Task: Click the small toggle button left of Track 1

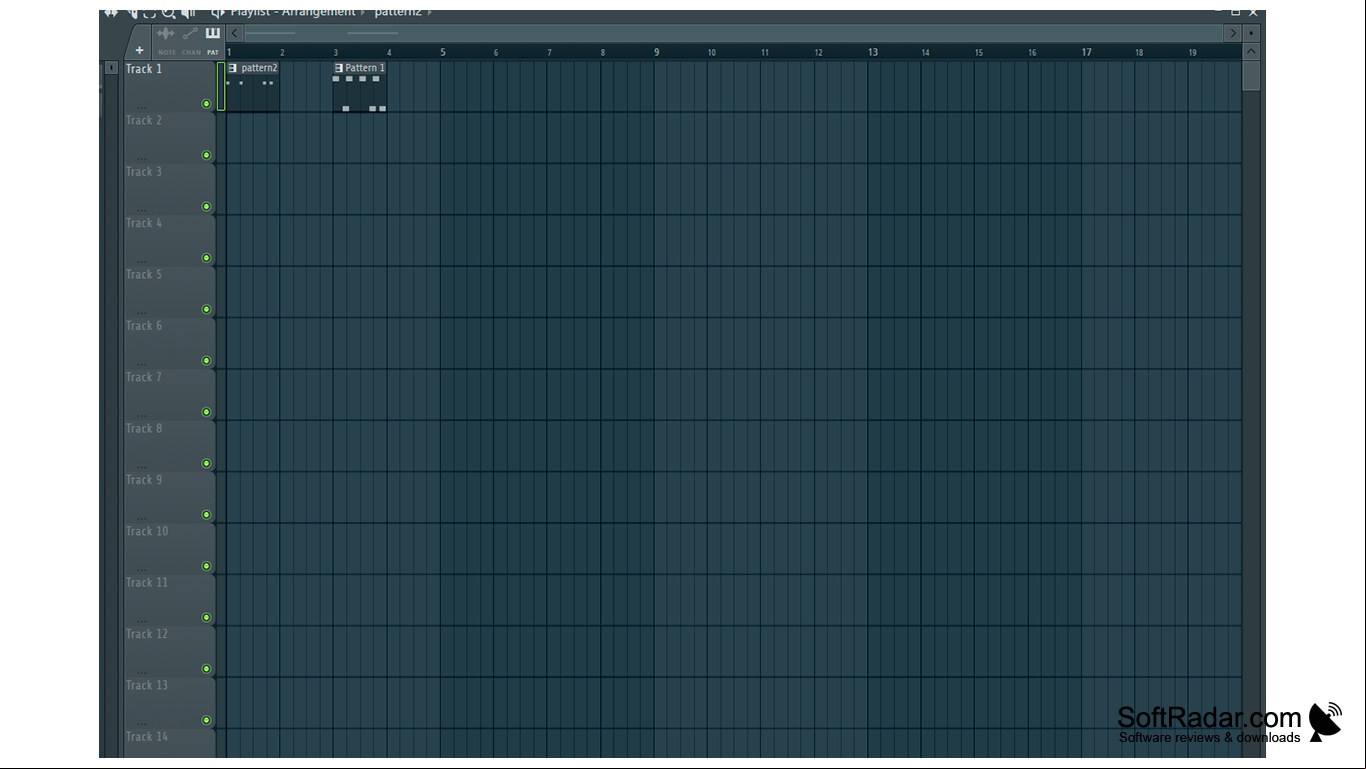Action: (x=111, y=68)
